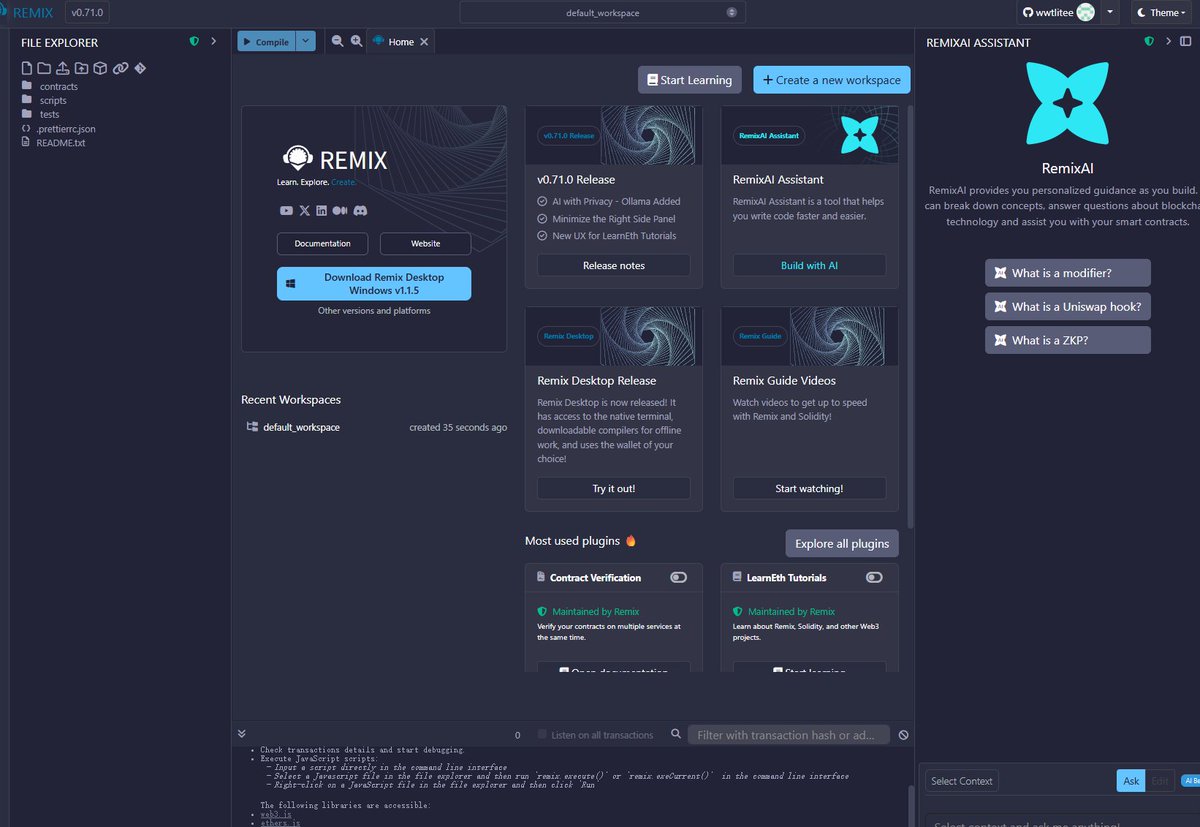Click Explore all plugins
Image resolution: width=1200 pixels, height=827 pixels.
842,543
